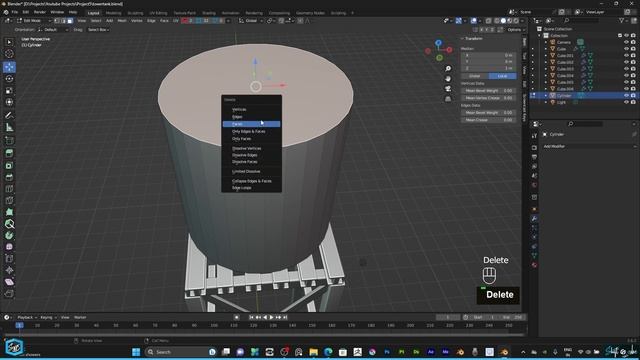Enable vertex select mode
The height and width of the screenshot is (360, 640).
(x=57, y=20)
